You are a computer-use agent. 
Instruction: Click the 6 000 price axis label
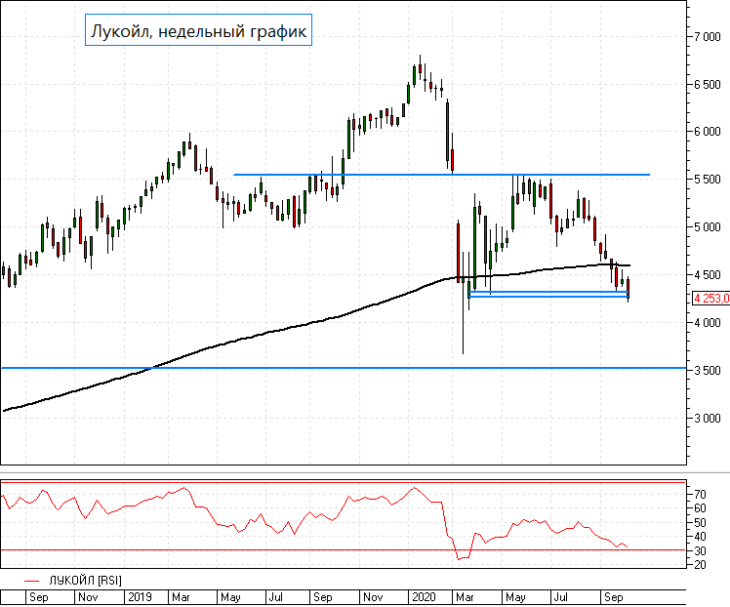pos(708,132)
